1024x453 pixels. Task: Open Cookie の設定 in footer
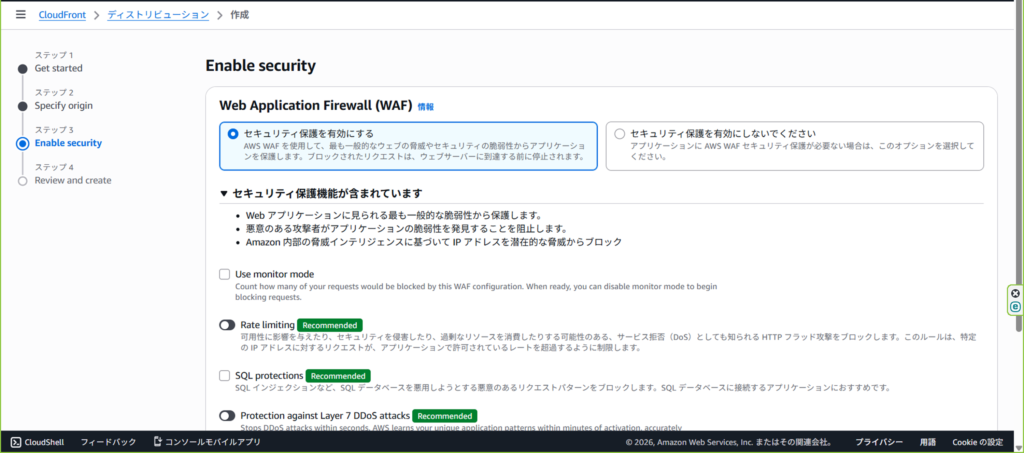977,442
